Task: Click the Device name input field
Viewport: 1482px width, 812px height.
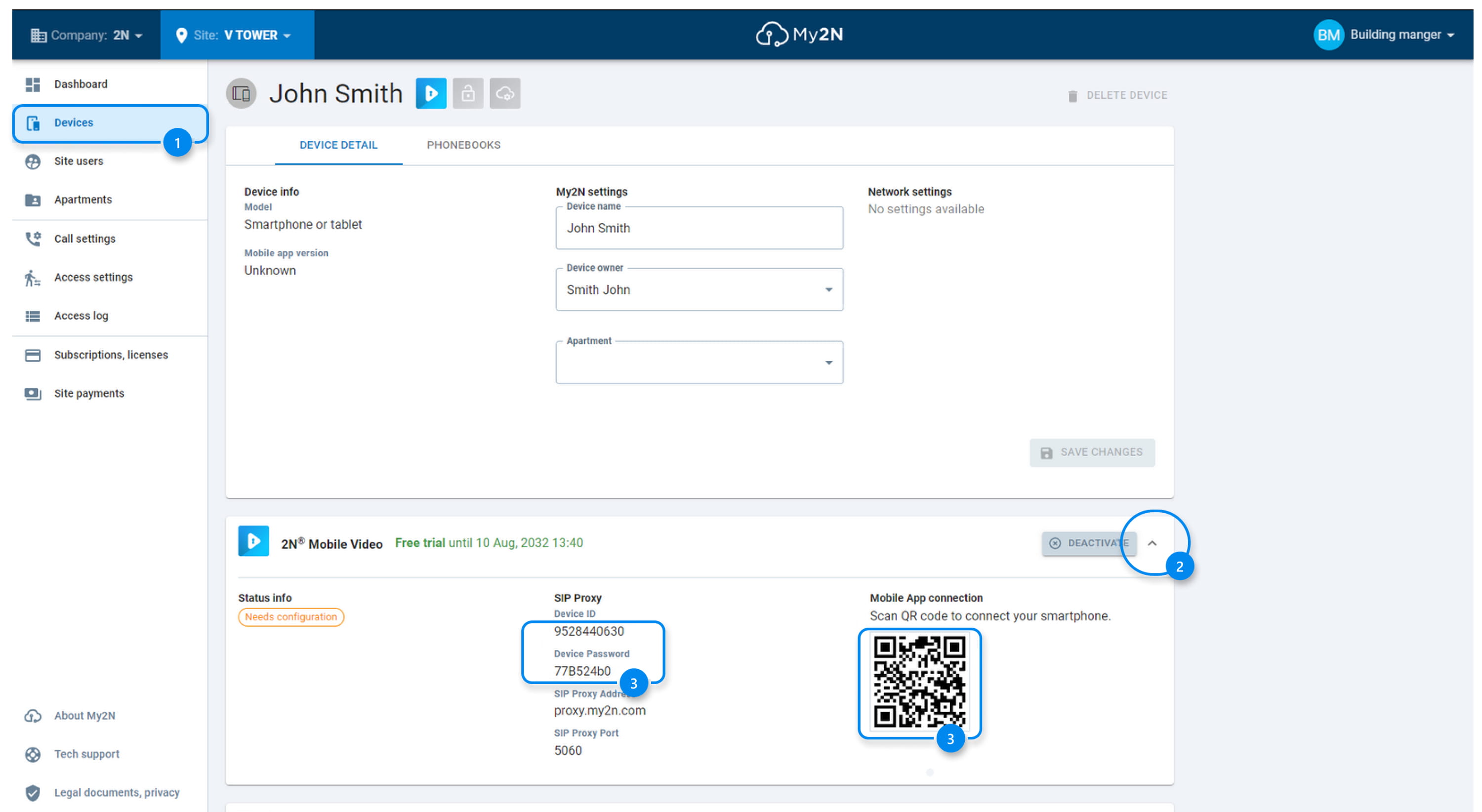Action: tap(699, 228)
